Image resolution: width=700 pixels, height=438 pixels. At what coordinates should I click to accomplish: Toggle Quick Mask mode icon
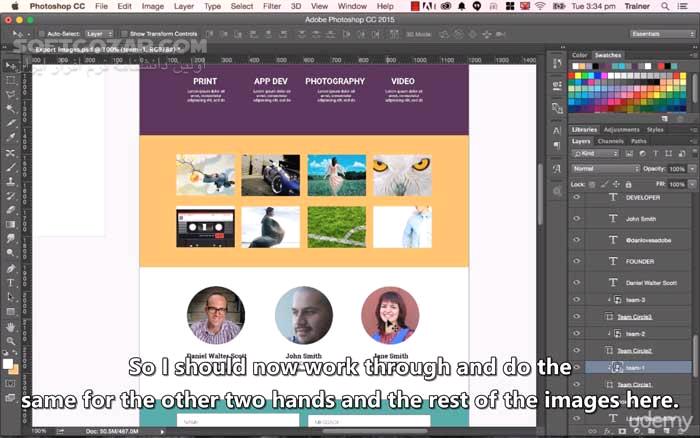tap(10, 383)
